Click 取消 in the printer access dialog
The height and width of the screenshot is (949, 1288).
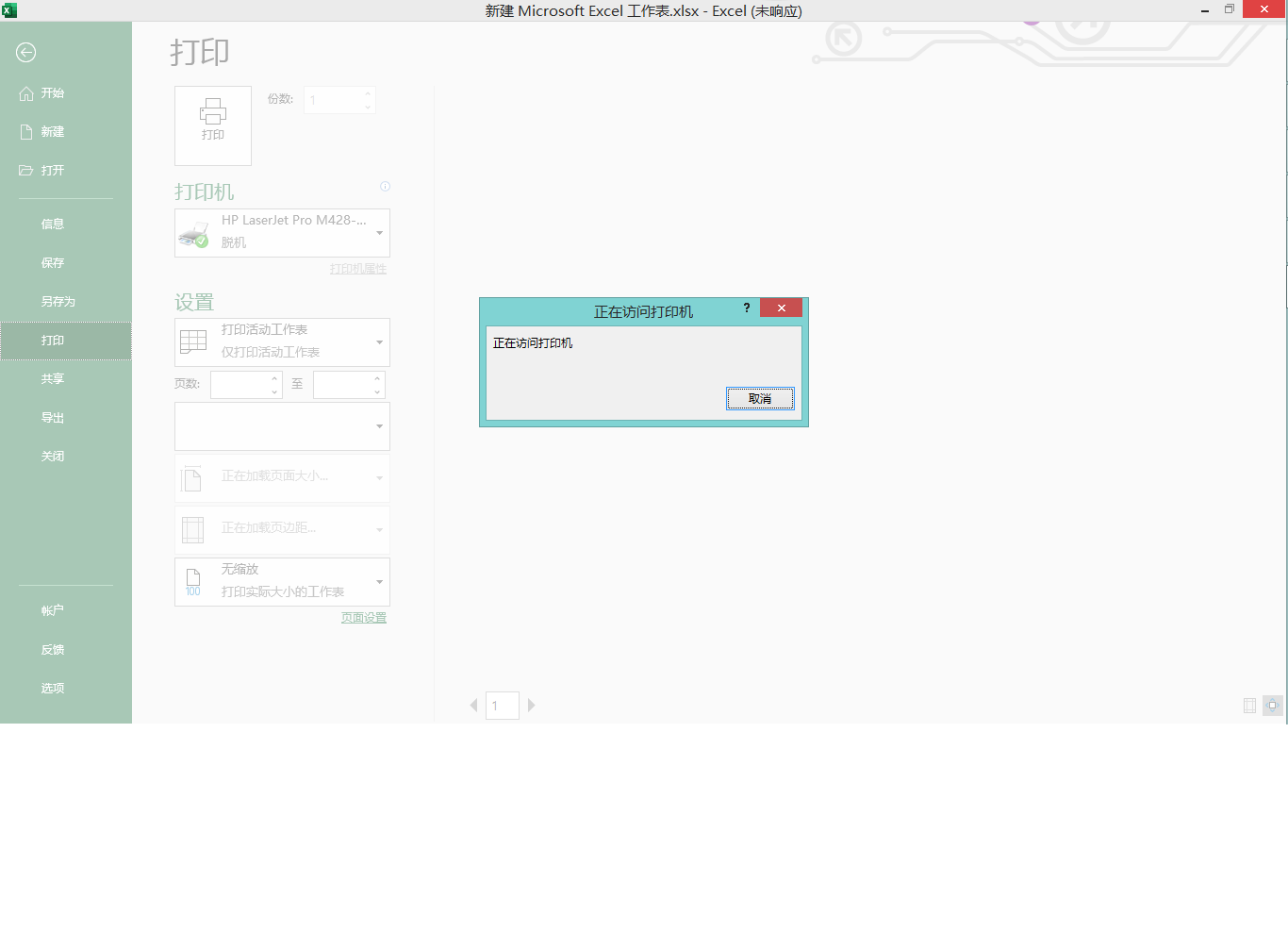(x=760, y=399)
